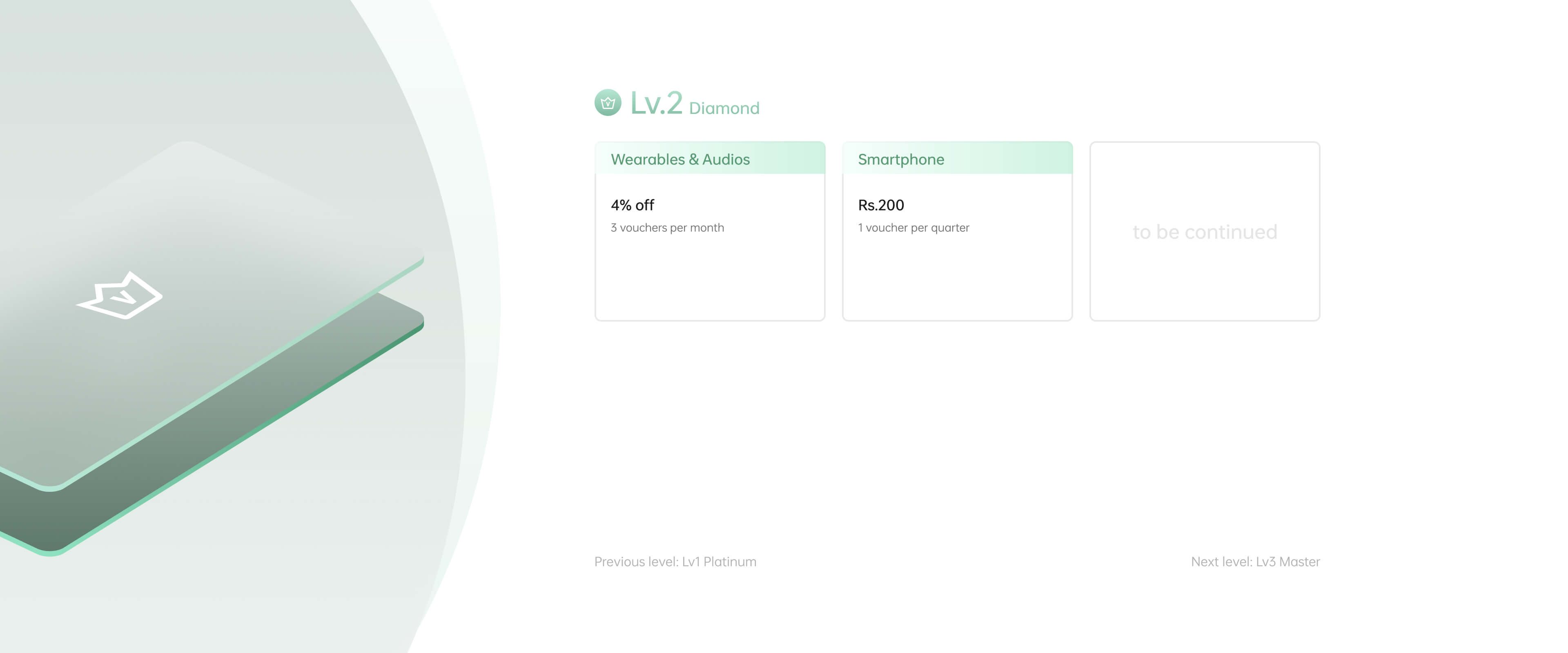Click the '4% off' voucher offer
This screenshot has width=1568, height=653.
[x=633, y=205]
